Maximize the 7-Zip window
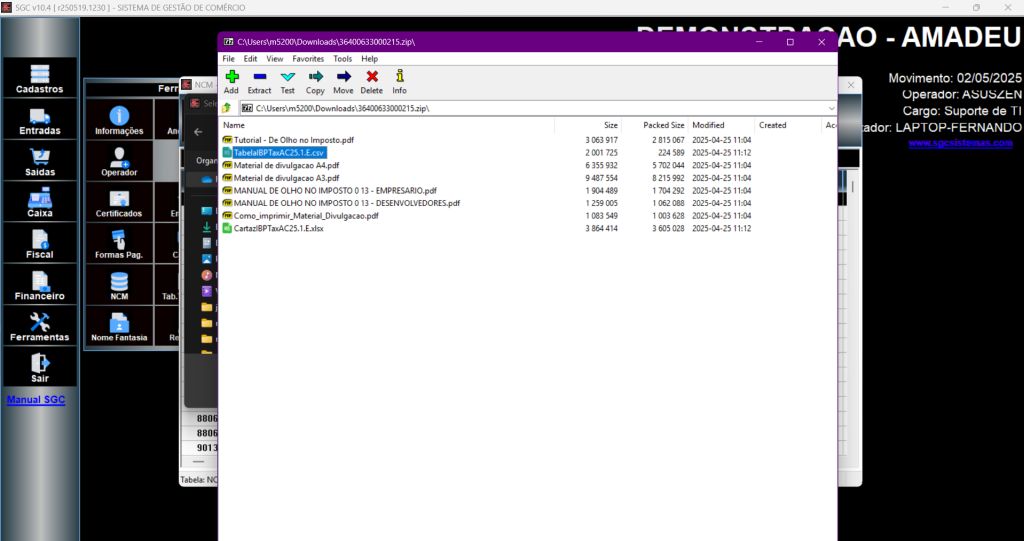The width and height of the screenshot is (1024, 541). coord(790,42)
